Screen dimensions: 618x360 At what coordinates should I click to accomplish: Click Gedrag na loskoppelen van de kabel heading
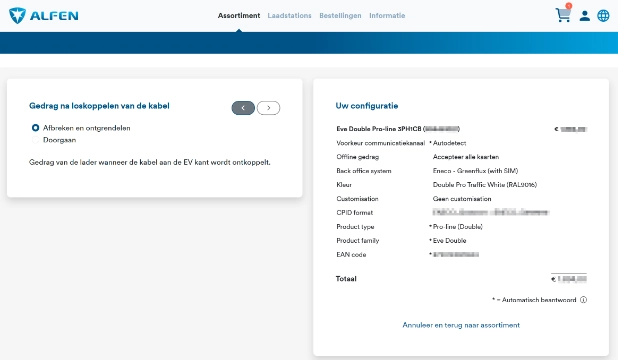[x=99, y=106]
